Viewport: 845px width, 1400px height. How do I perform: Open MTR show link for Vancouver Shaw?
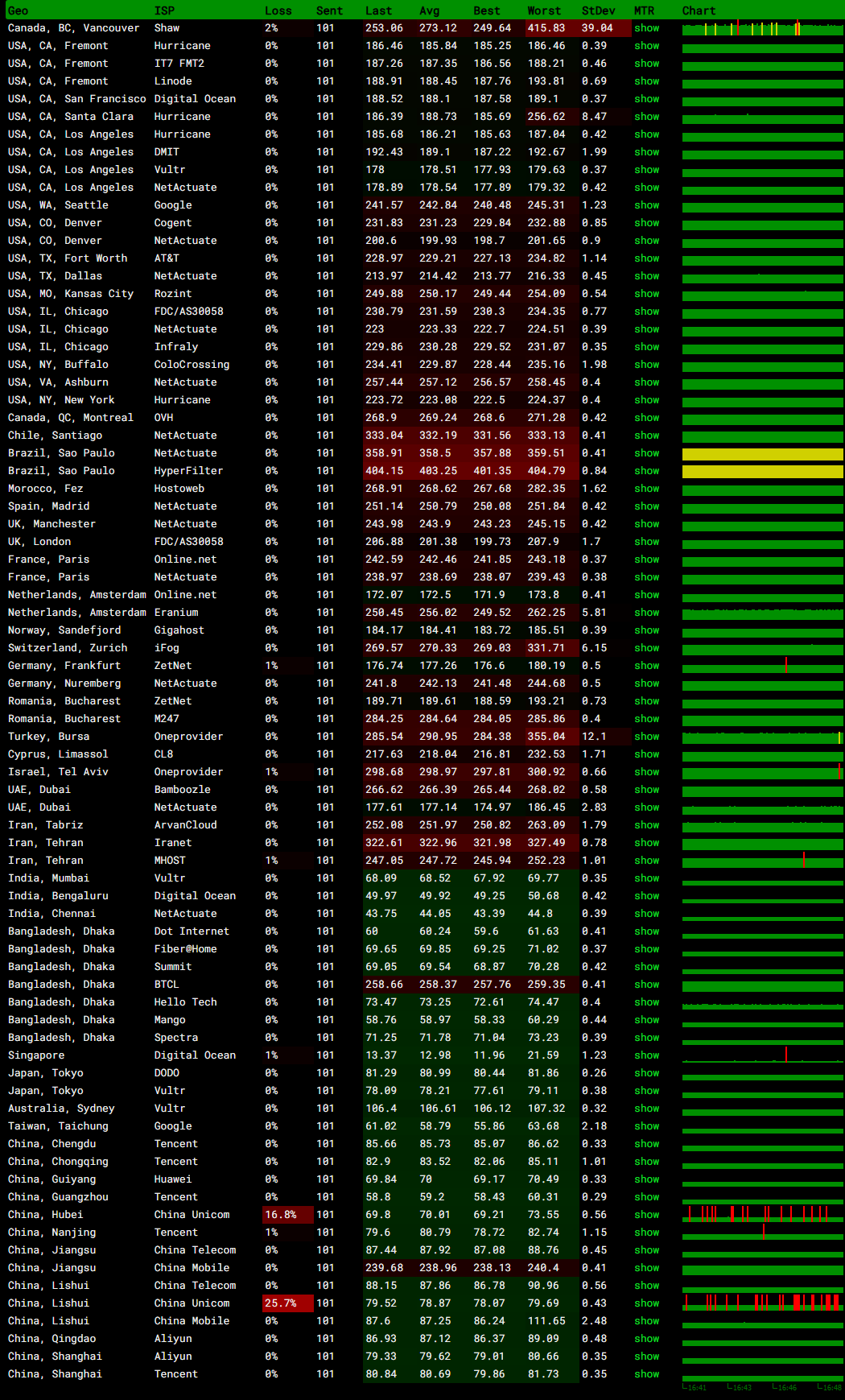point(646,28)
